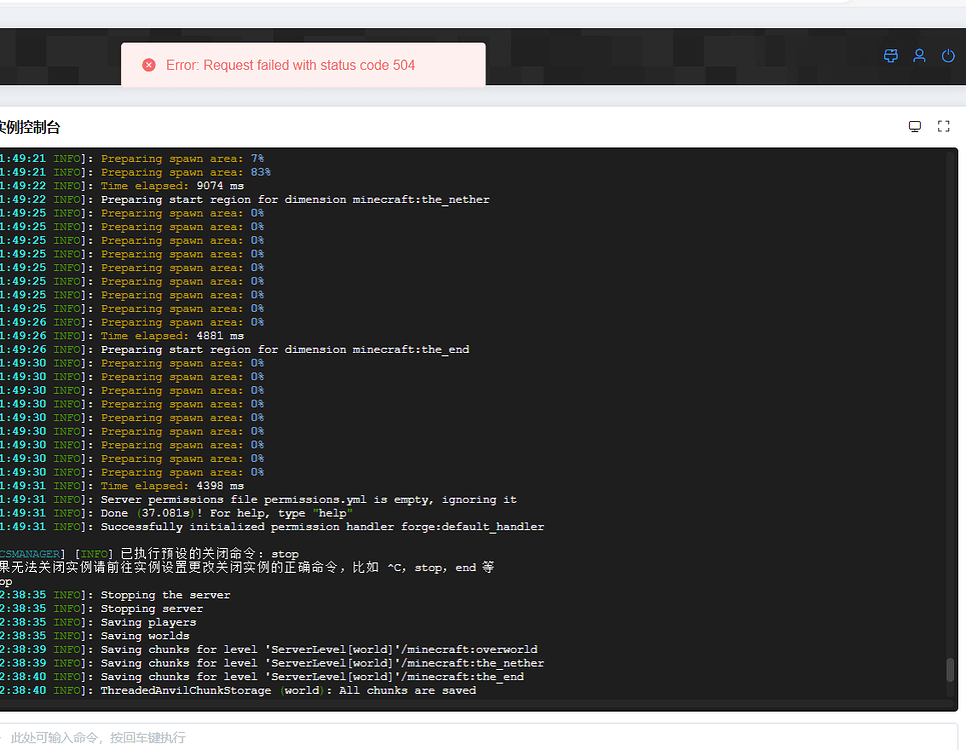Click the 'All chunks are saved' line
966x750 pixels.
pyautogui.click(x=288, y=691)
